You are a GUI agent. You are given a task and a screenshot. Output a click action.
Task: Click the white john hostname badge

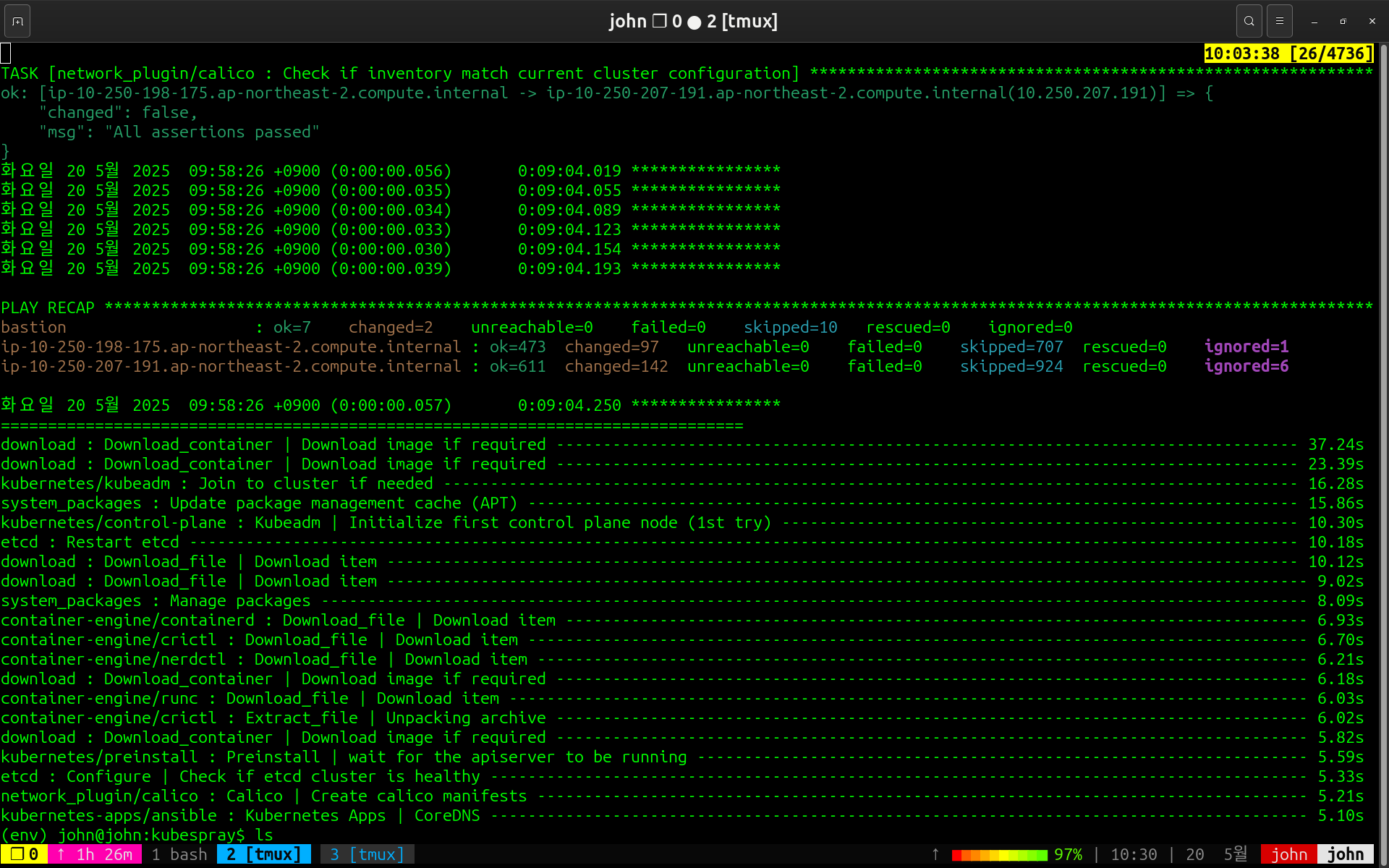[x=1345, y=854]
